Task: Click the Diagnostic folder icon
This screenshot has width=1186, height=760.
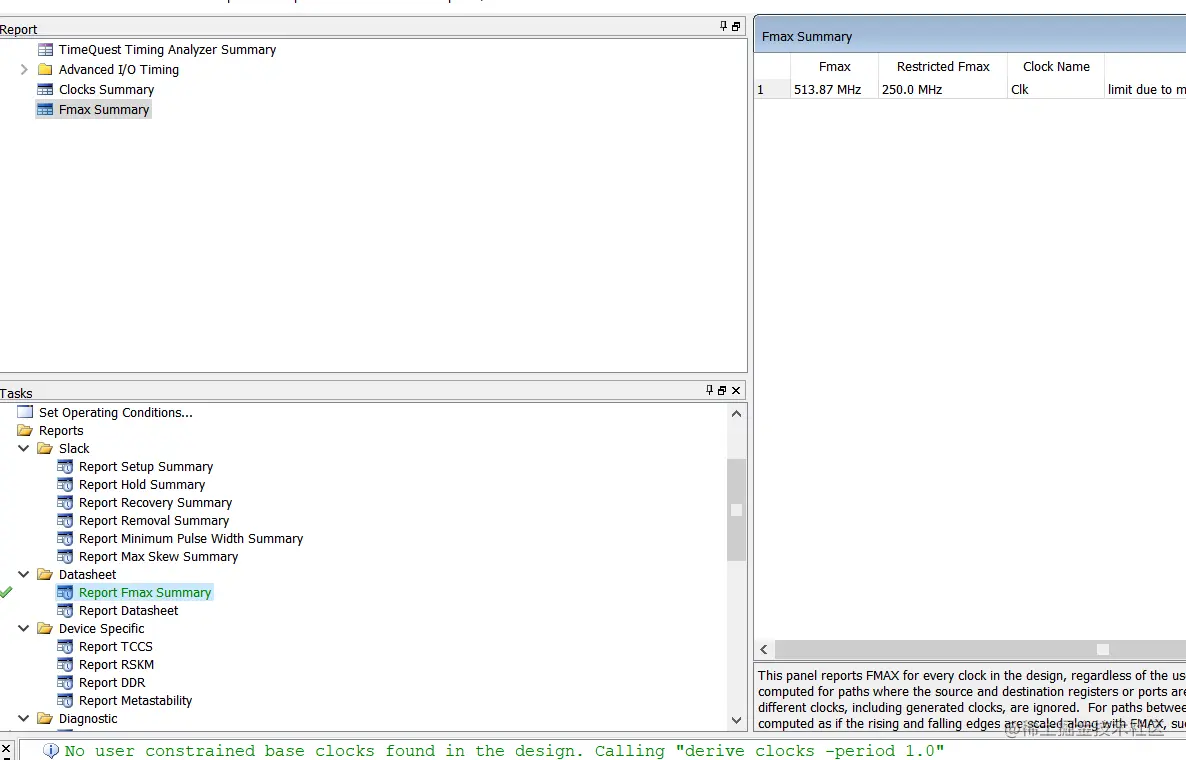Action: [45, 718]
